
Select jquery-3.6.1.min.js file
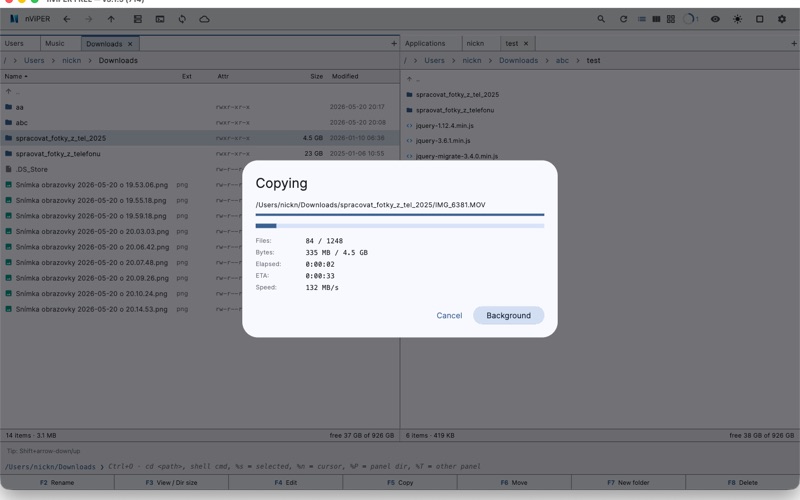point(600,141)
